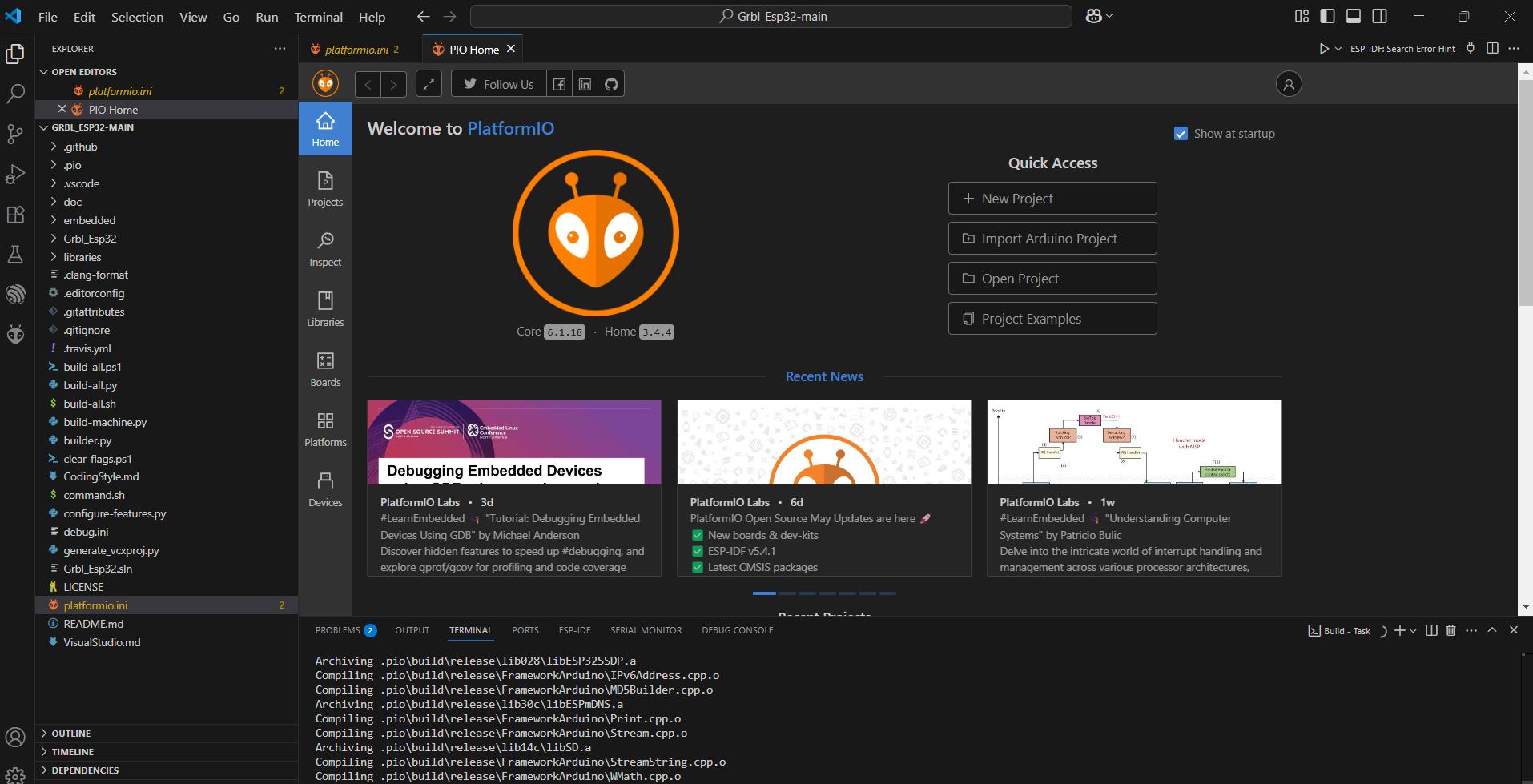Toggle bottom panel visibility
This screenshot has width=1533, height=784.
click(1353, 16)
